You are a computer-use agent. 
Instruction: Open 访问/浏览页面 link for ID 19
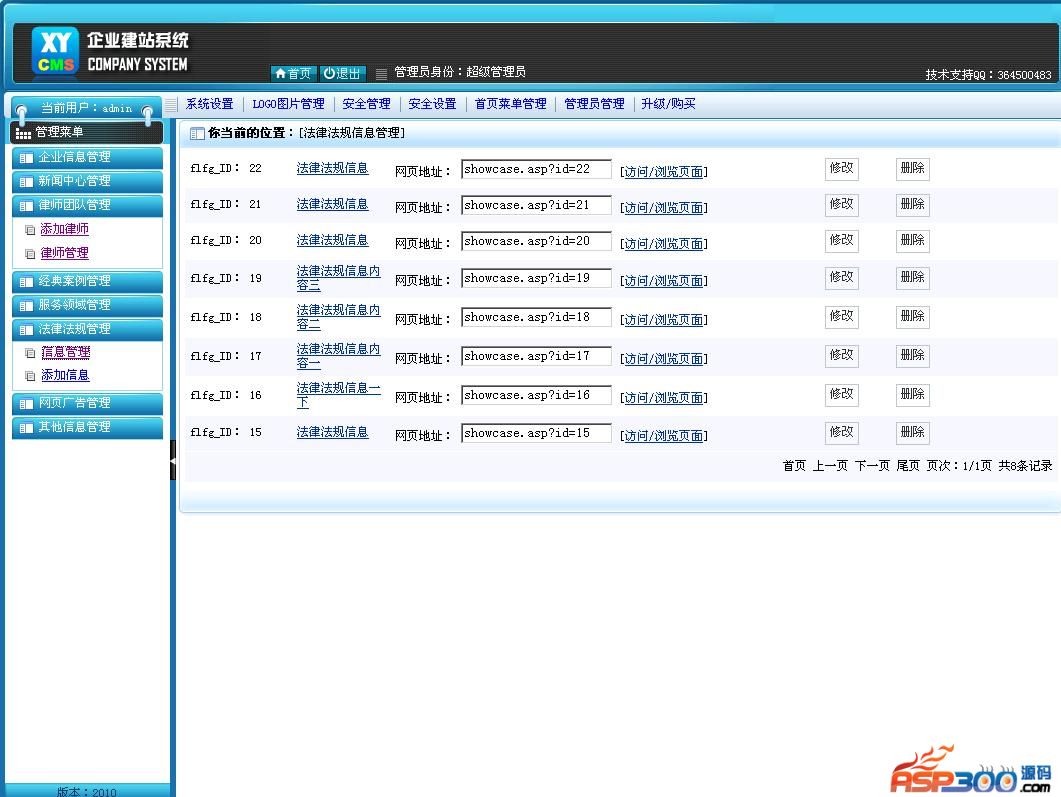(x=664, y=281)
